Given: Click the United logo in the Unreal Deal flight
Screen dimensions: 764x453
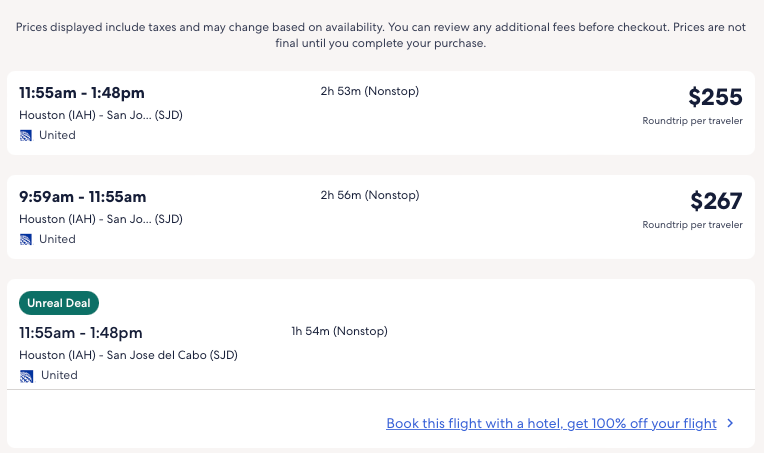Looking at the screenshot, I should tap(26, 376).
